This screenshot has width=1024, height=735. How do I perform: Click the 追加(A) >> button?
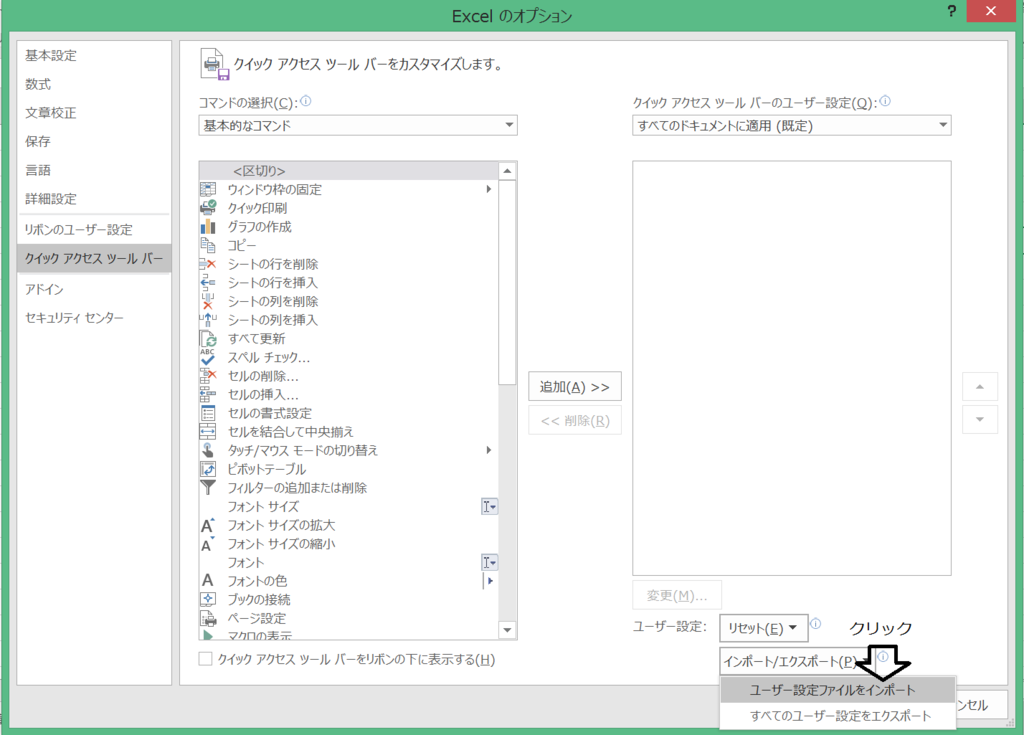(575, 386)
